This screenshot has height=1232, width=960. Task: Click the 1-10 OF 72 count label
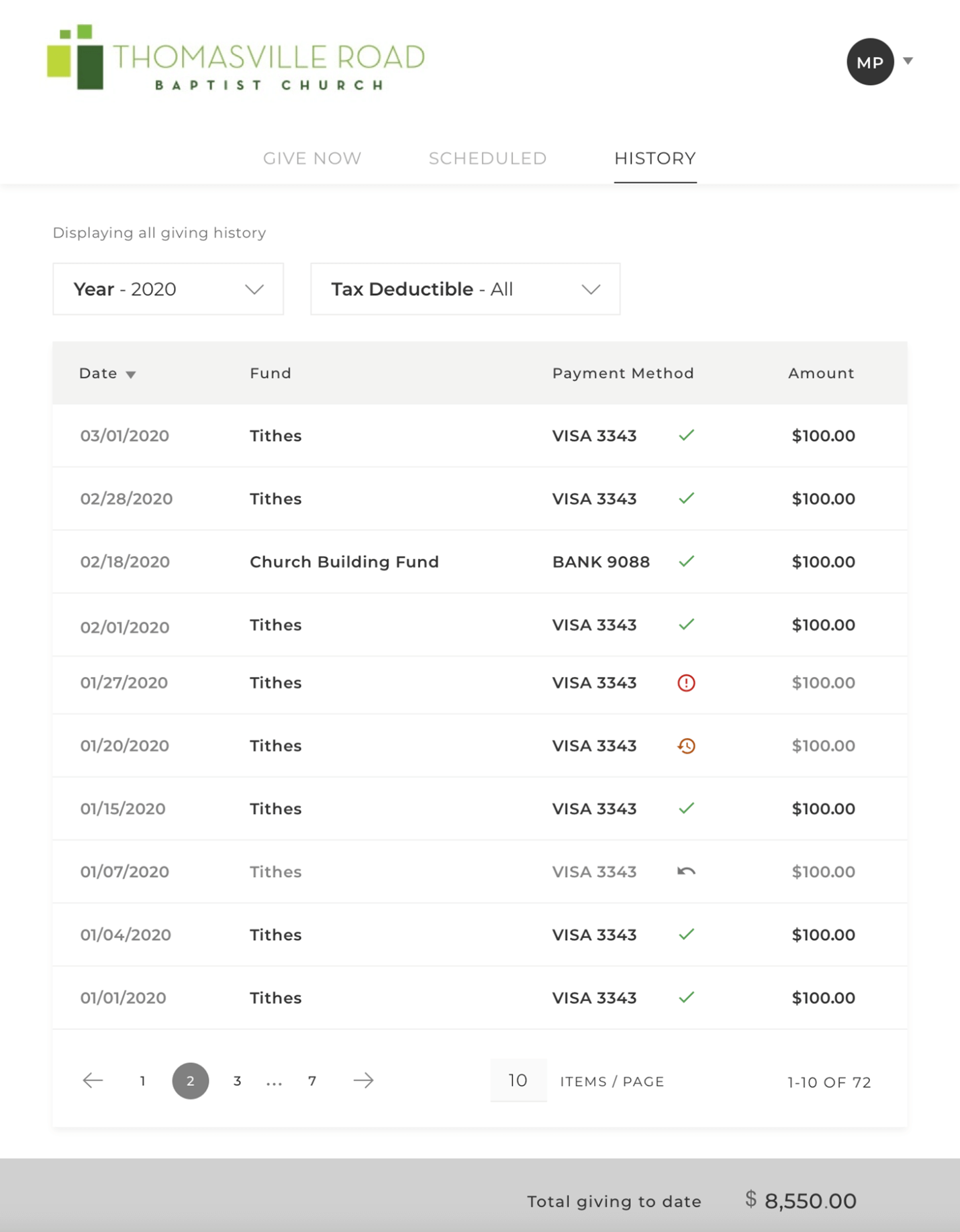point(829,1082)
